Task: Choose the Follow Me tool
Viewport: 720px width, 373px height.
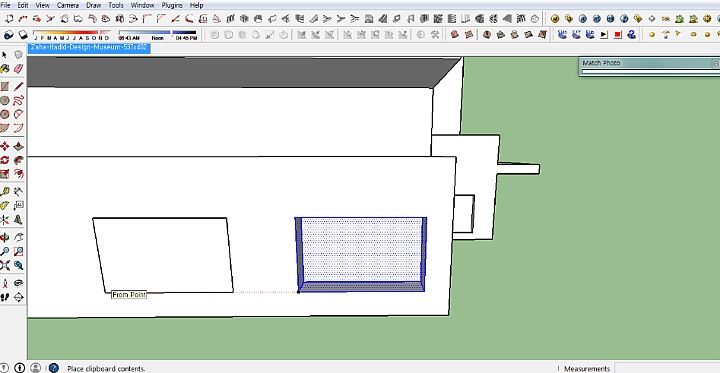Action: pyautogui.click(x=18, y=160)
